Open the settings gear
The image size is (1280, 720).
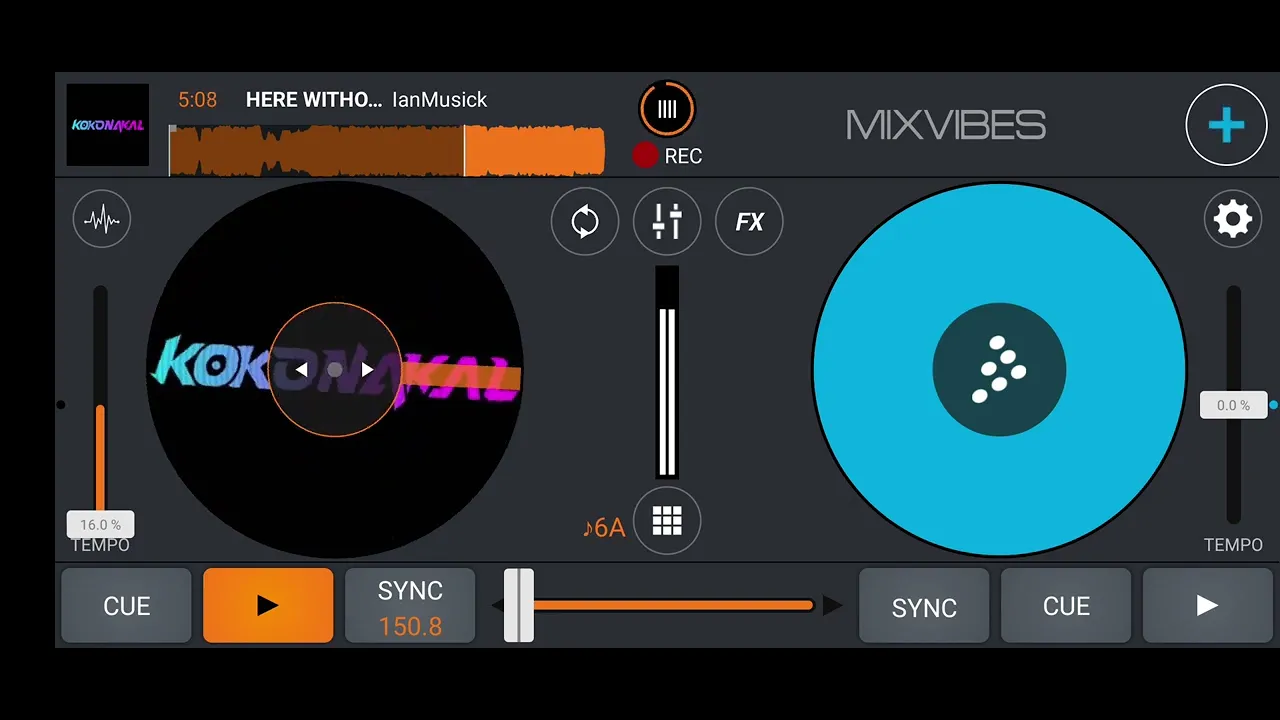click(1233, 219)
